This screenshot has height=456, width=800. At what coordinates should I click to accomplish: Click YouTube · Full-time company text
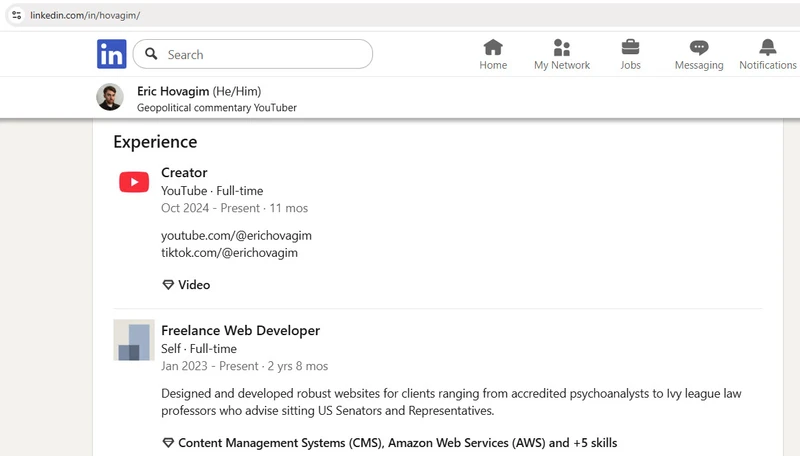(x=212, y=191)
